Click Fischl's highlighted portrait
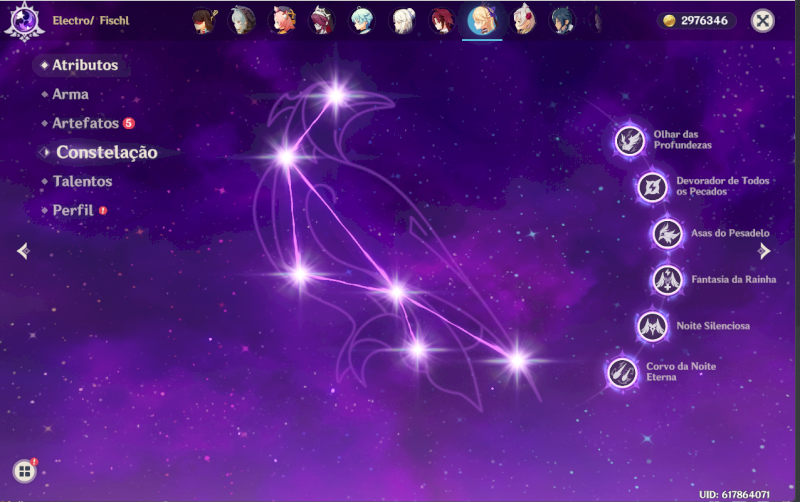The height and width of the screenshot is (502, 800). (x=482, y=20)
